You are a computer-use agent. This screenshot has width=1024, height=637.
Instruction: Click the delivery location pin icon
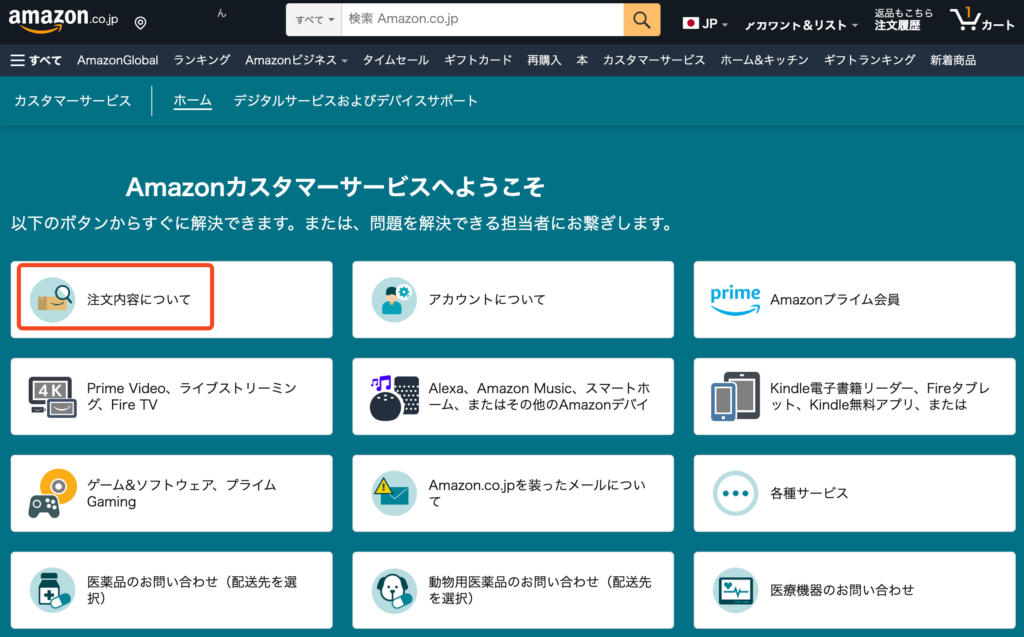click(140, 23)
